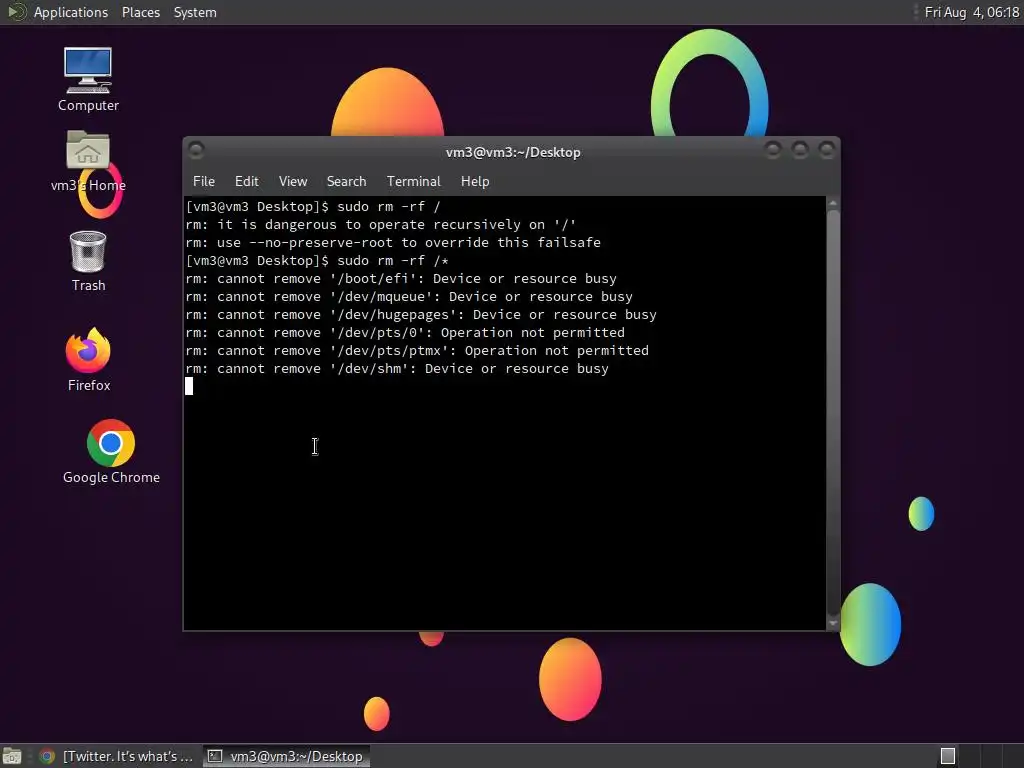Click the MATE logo in the top panel

(x=15, y=12)
